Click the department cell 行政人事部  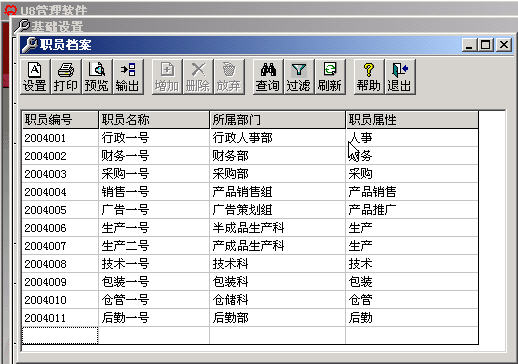[x=278, y=138]
